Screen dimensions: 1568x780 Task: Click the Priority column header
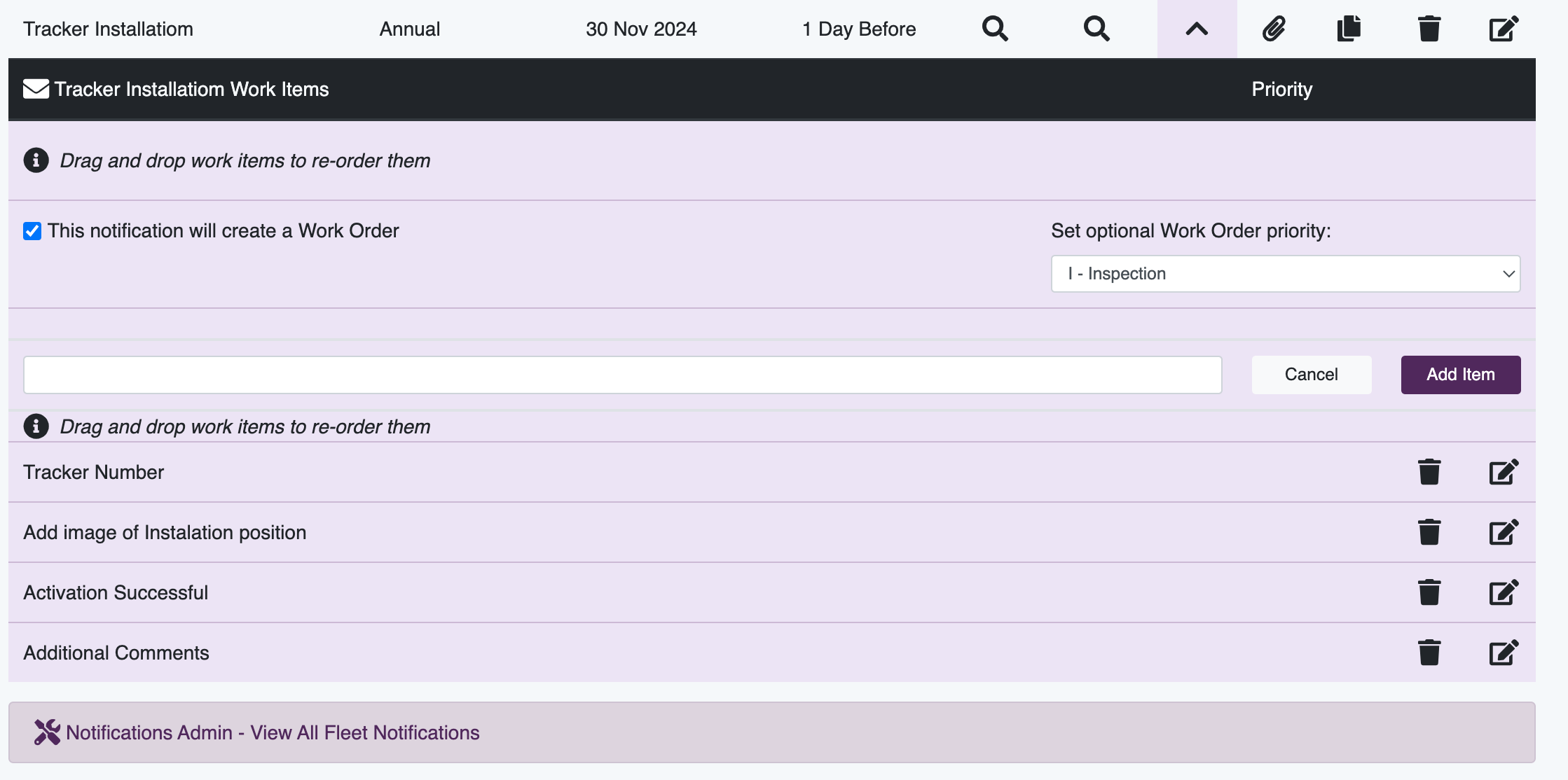pyautogui.click(x=1282, y=89)
